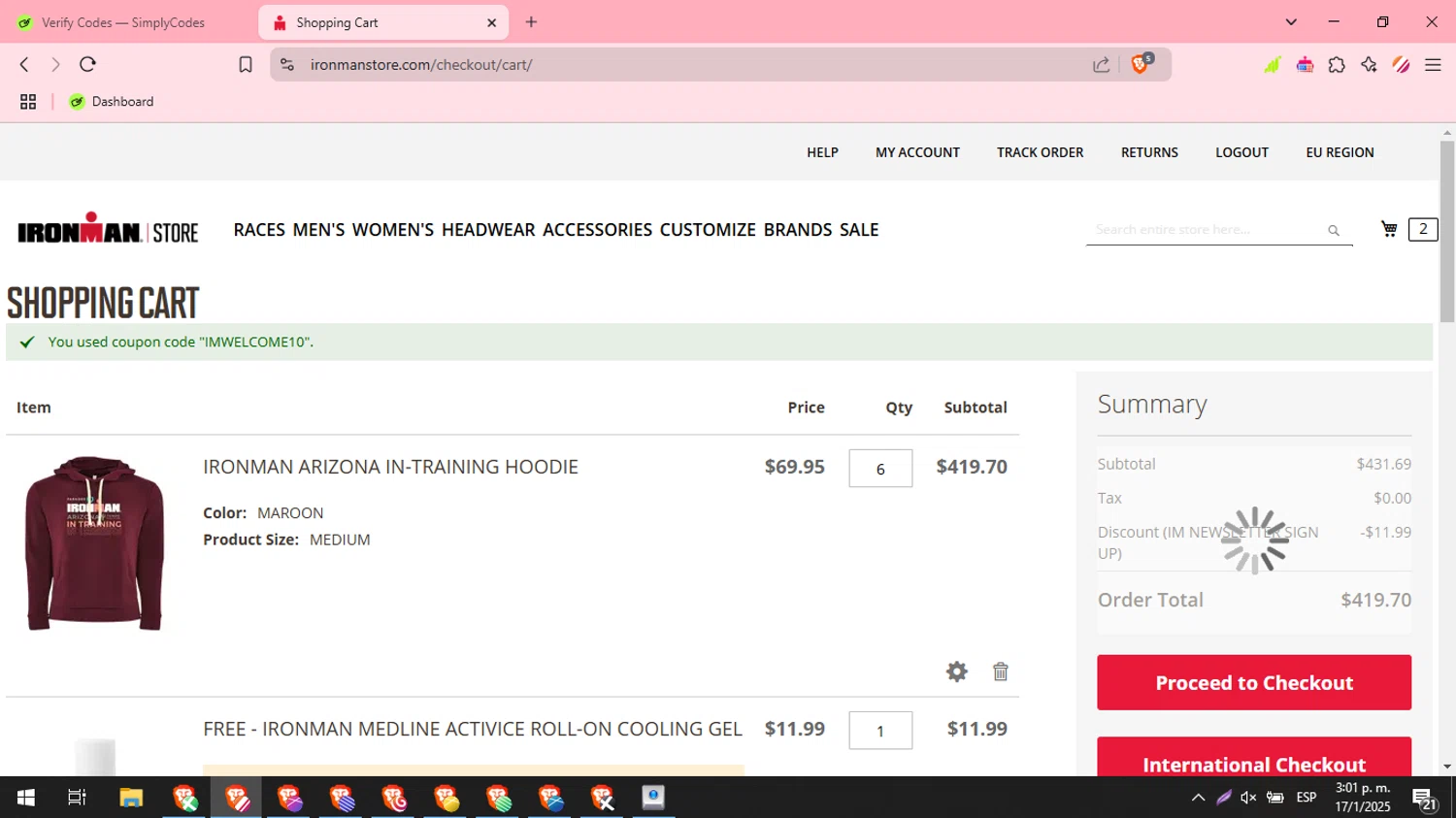Open the extensions puzzle icon
1456x818 pixels.
[1337, 65]
